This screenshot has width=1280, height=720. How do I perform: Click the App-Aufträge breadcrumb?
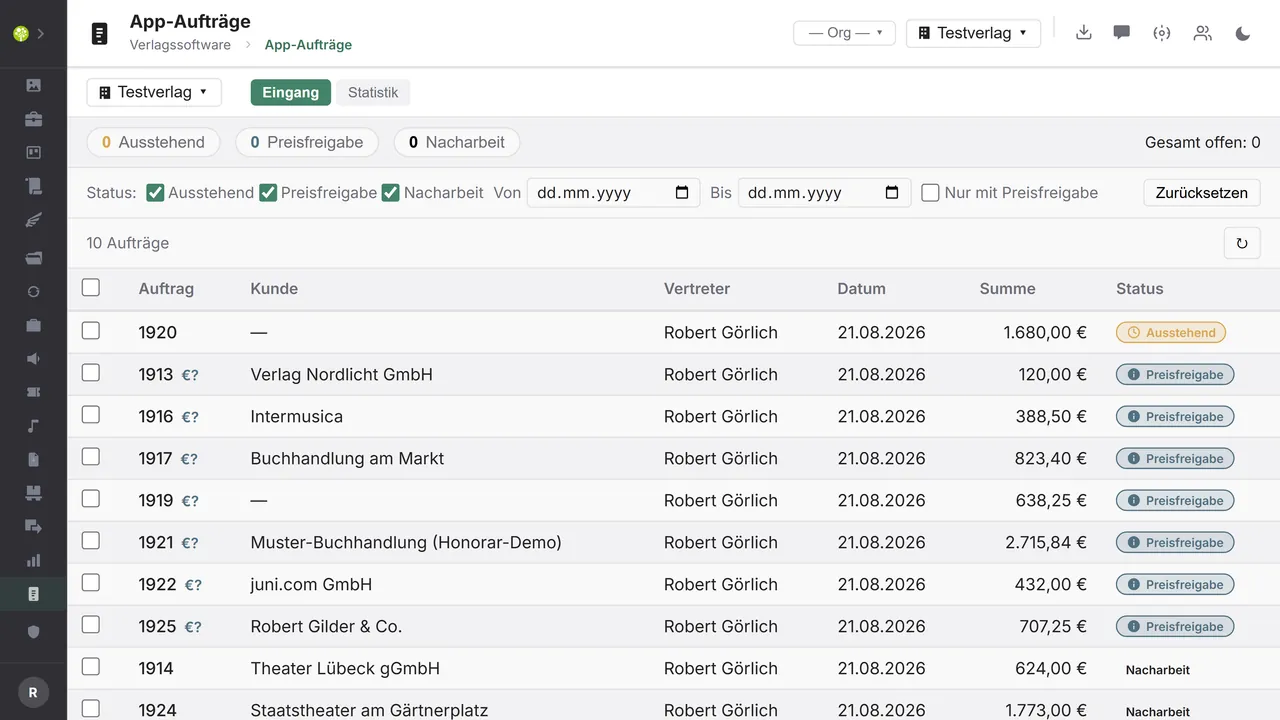308,45
